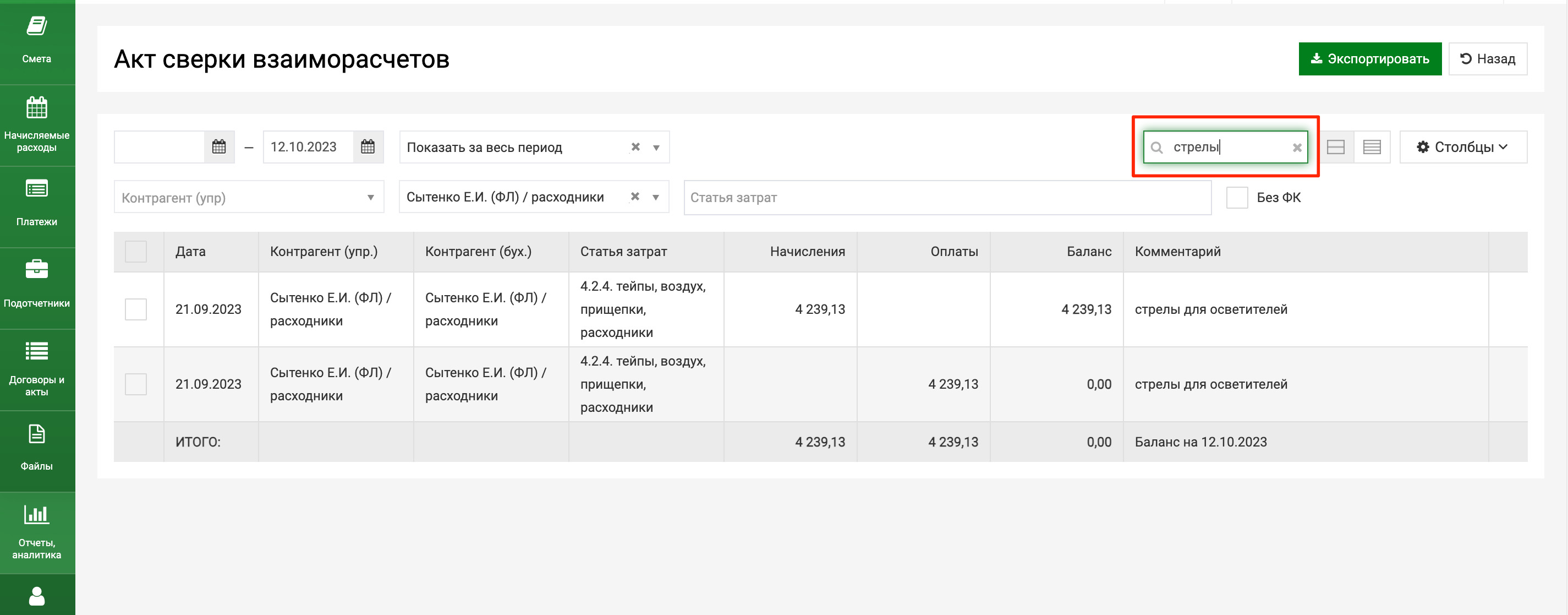Image resolution: width=1568 pixels, height=615 pixels.
Task: Enable the Без ФК checkbox
Action: pos(1237,197)
